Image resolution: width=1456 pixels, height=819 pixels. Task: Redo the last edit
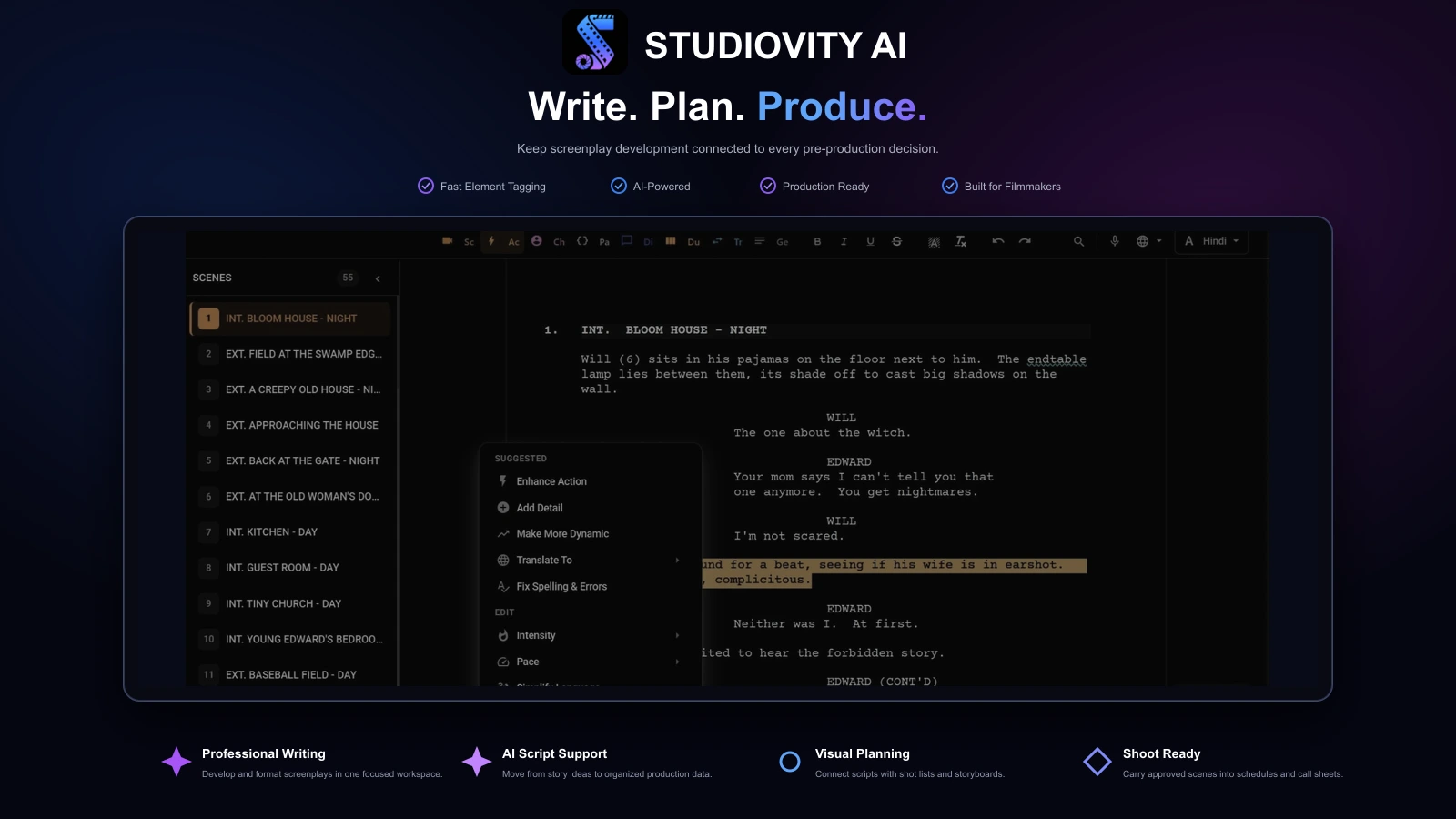point(1025,241)
